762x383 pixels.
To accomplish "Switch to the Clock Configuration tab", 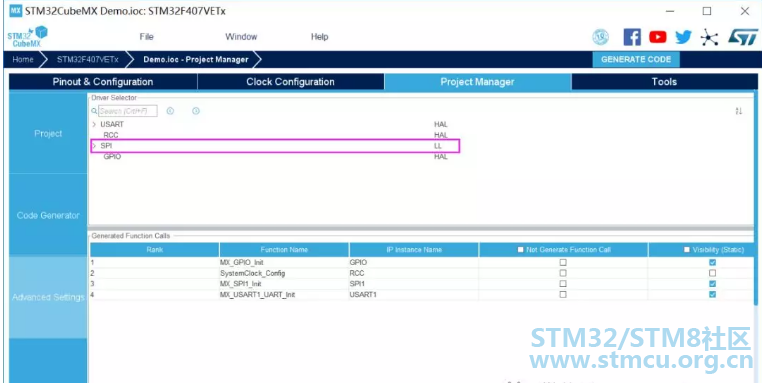I will click(x=290, y=82).
